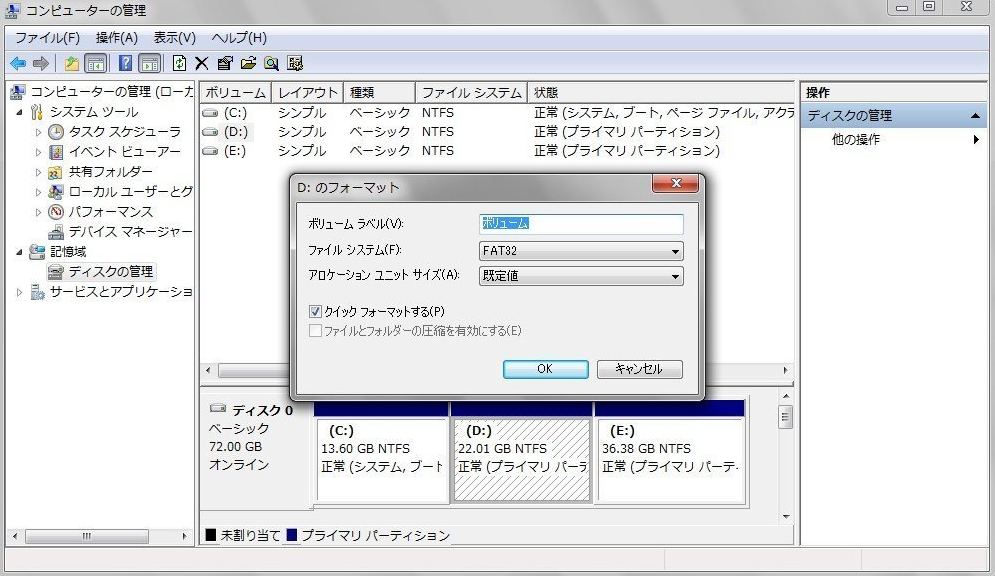The image size is (995, 576).
Task: Click the blue Back arrow in toolbar
Action: 18,63
